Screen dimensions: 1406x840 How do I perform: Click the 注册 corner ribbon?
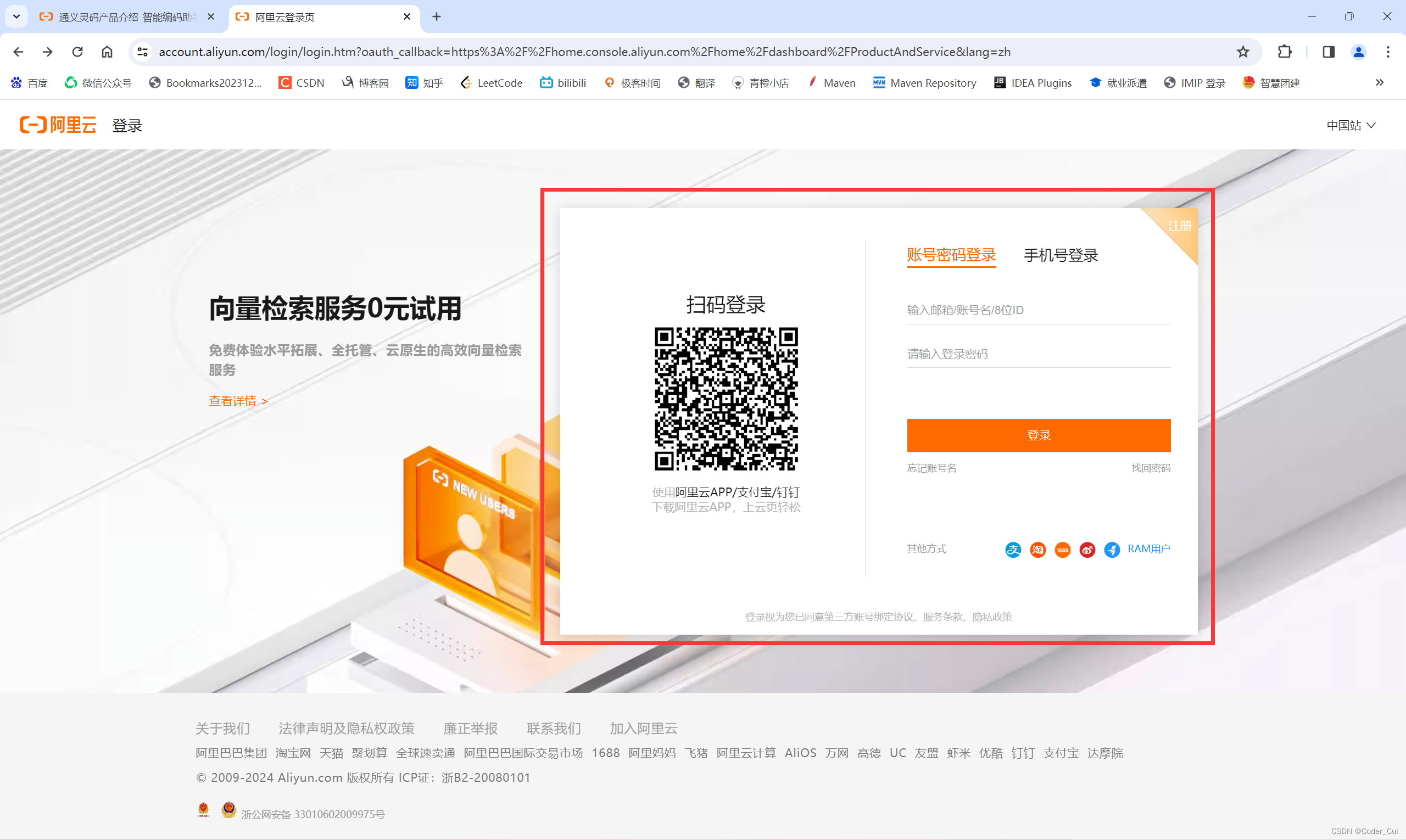click(x=1179, y=226)
